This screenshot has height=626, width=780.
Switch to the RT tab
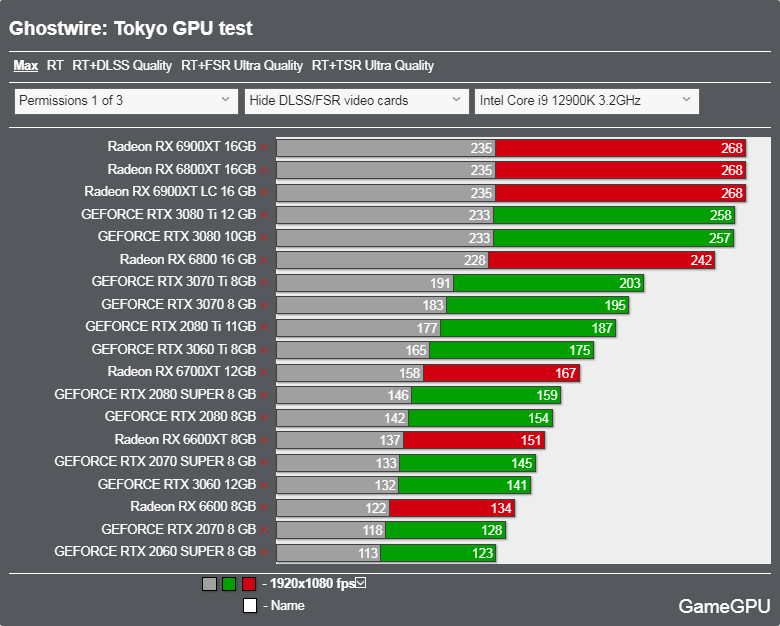pos(55,66)
